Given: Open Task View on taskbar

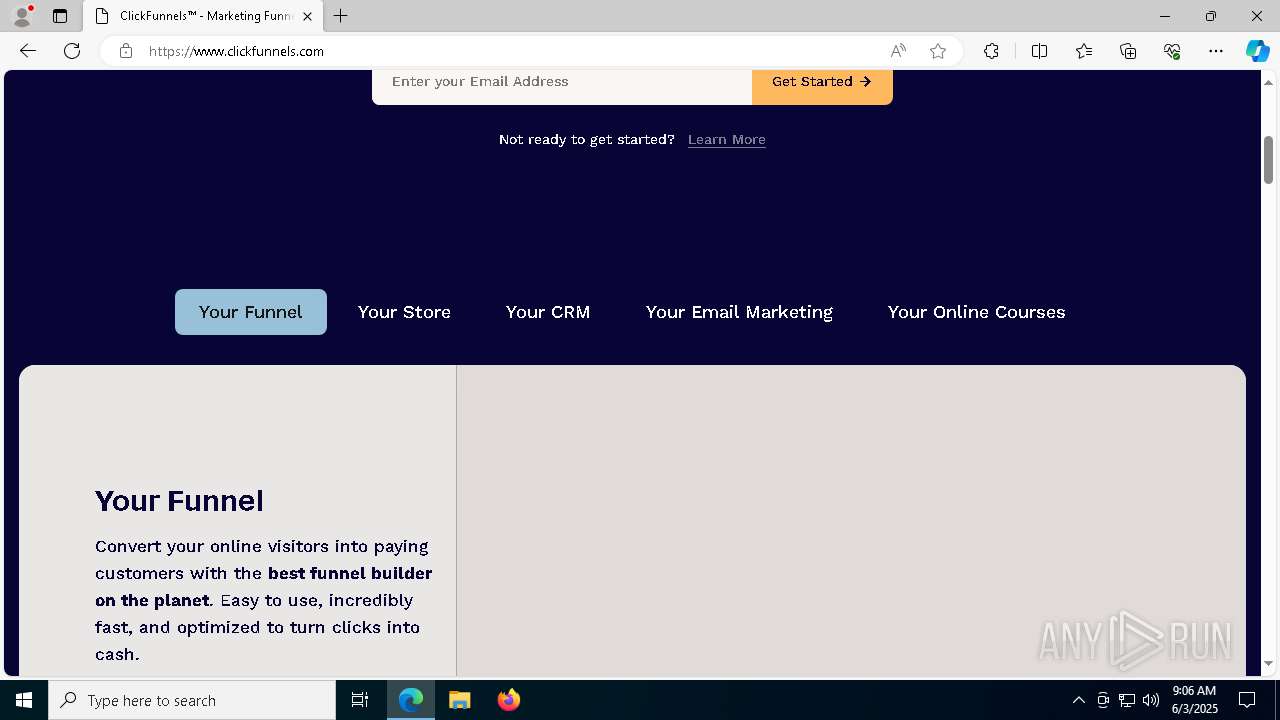Looking at the screenshot, I should pyautogui.click(x=360, y=700).
